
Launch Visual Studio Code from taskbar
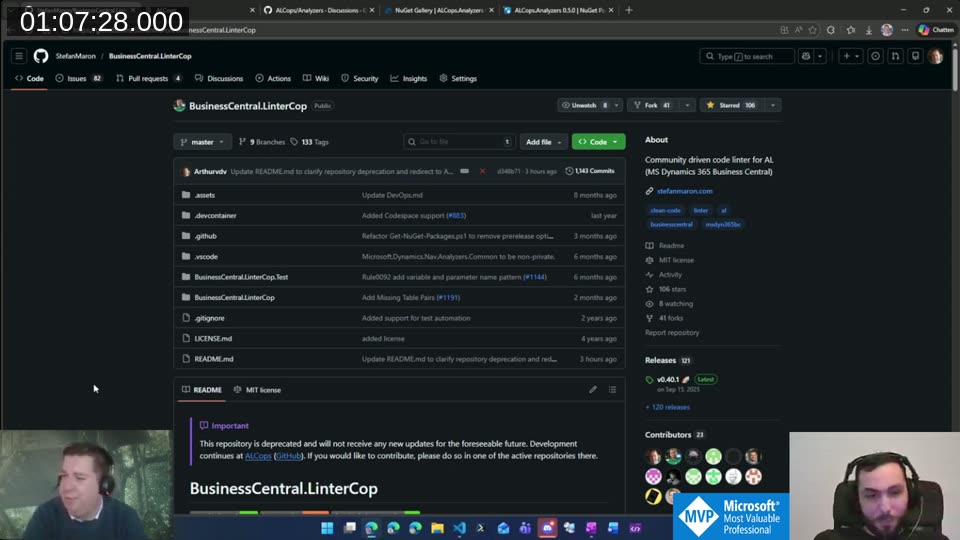click(459, 528)
